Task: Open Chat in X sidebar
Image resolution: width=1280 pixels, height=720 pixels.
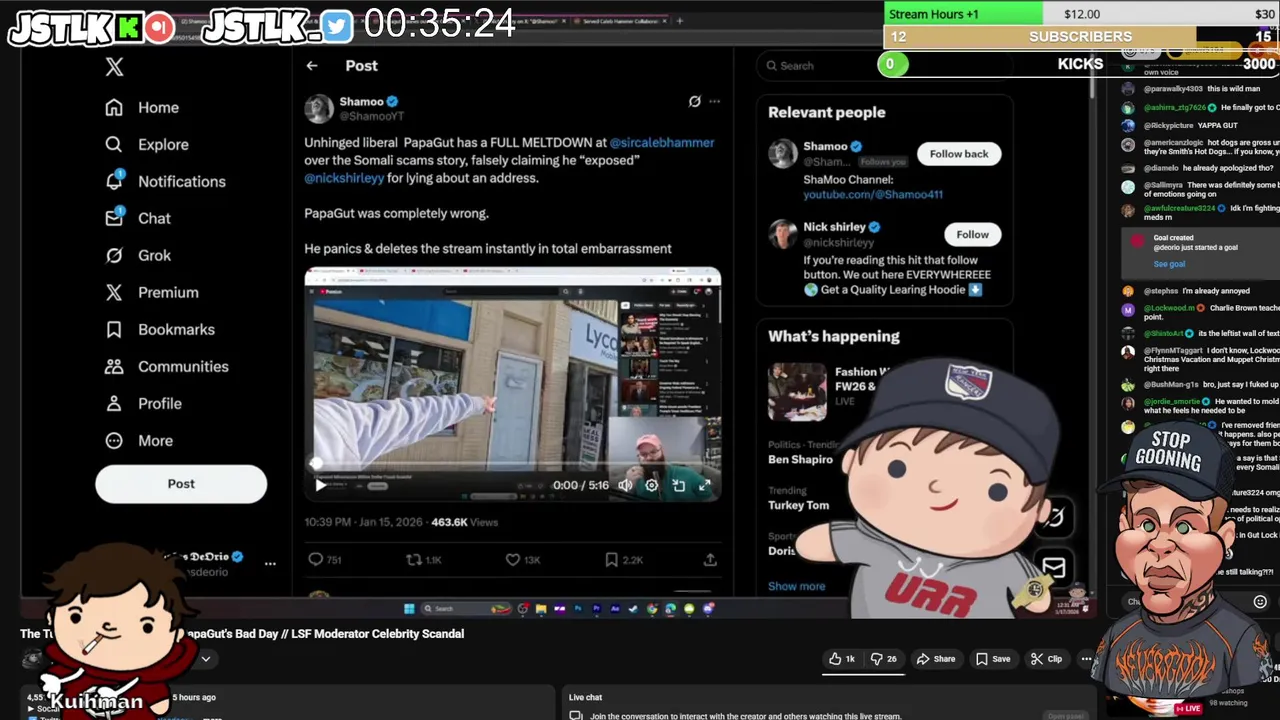Action: (x=137, y=219)
